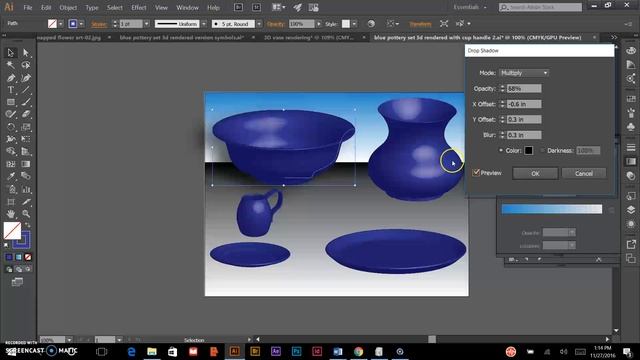Reset default fill and stroke
The height and width of the screenshot is (360, 640).
(x=6, y=245)
